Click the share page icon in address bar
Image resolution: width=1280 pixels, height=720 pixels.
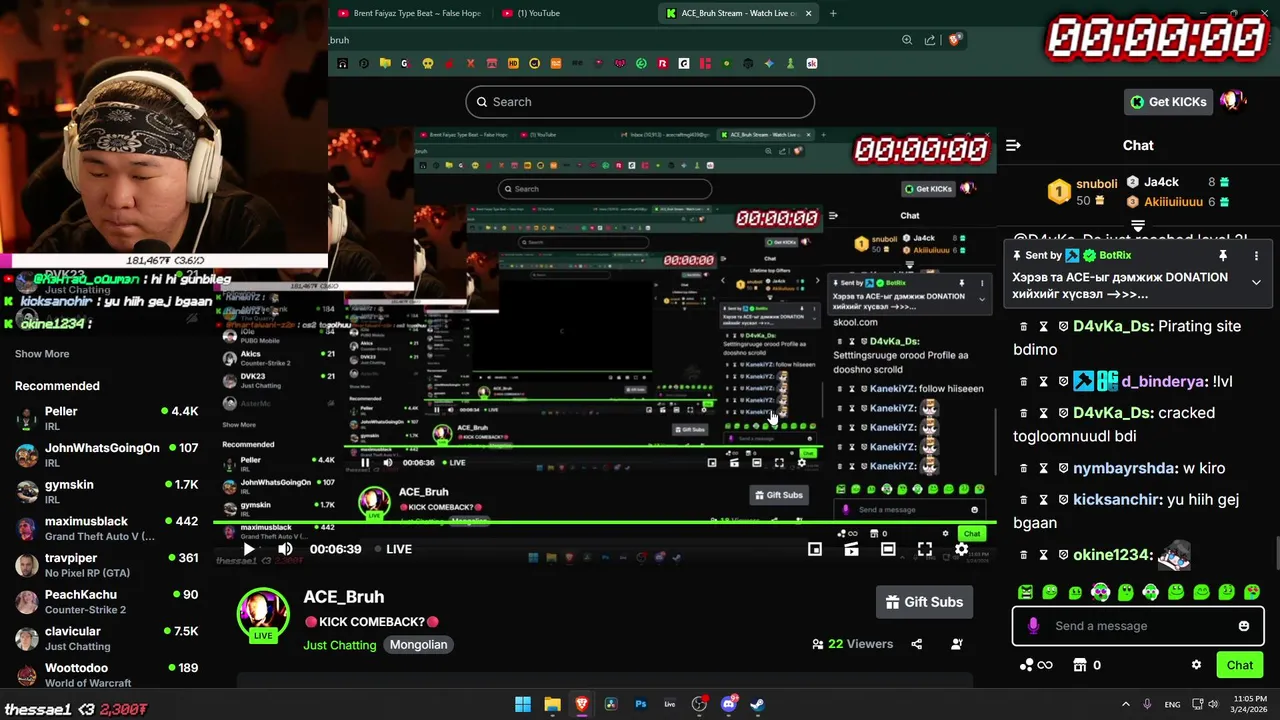coord(930,40)
